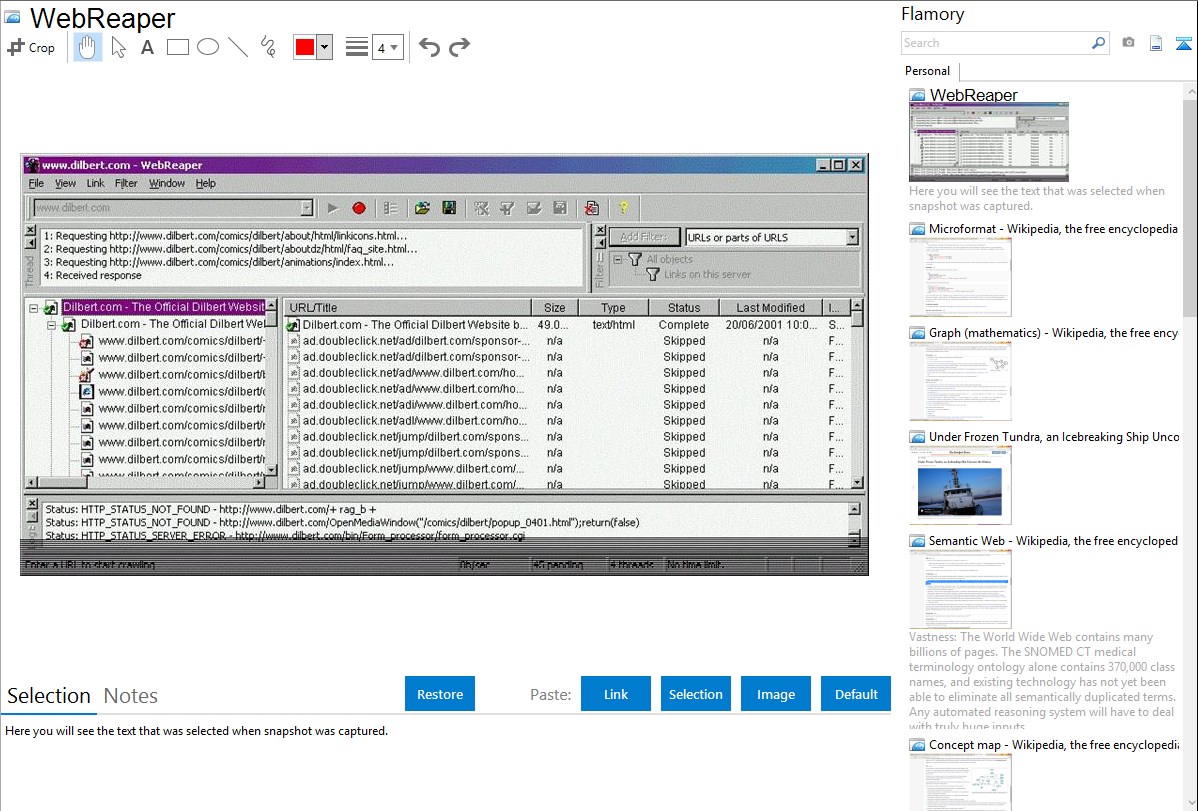This screenshot has height=811, width=1198.
Task: Undo the last annotation
Action: (x=429, y=47)
